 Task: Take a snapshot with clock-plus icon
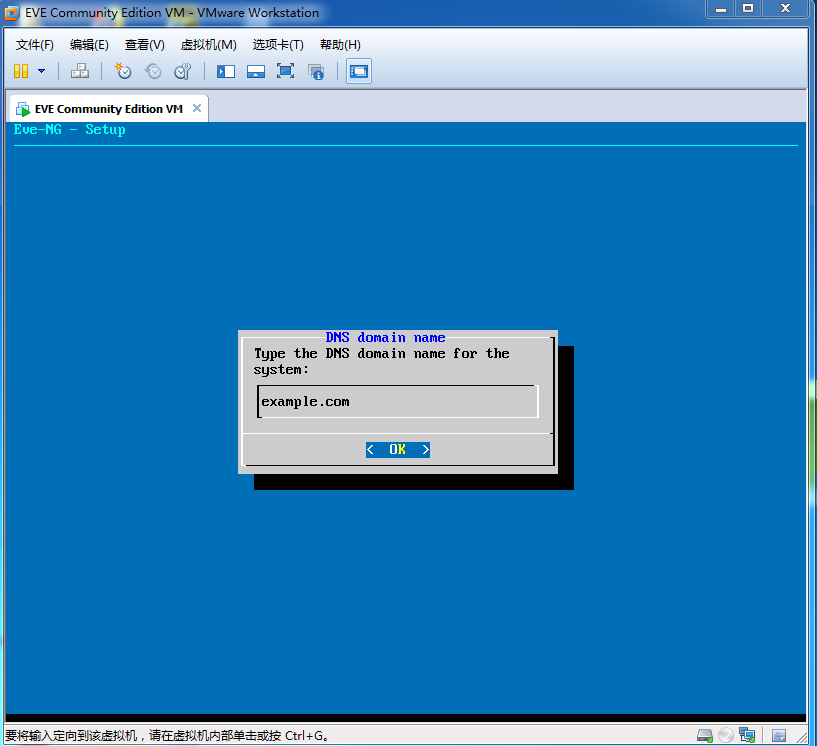click(x=123, y=71)
